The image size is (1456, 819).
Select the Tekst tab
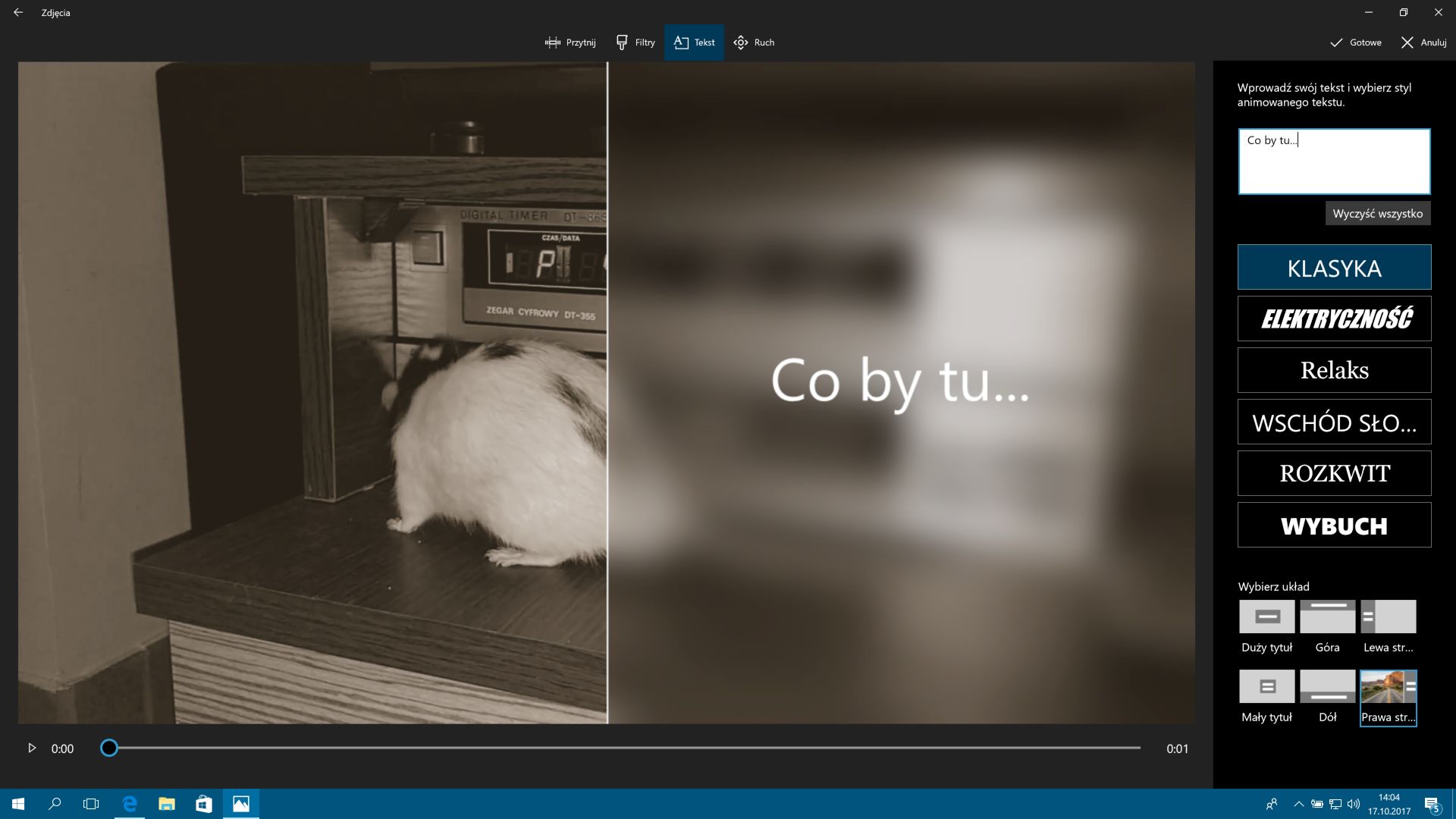694,42
